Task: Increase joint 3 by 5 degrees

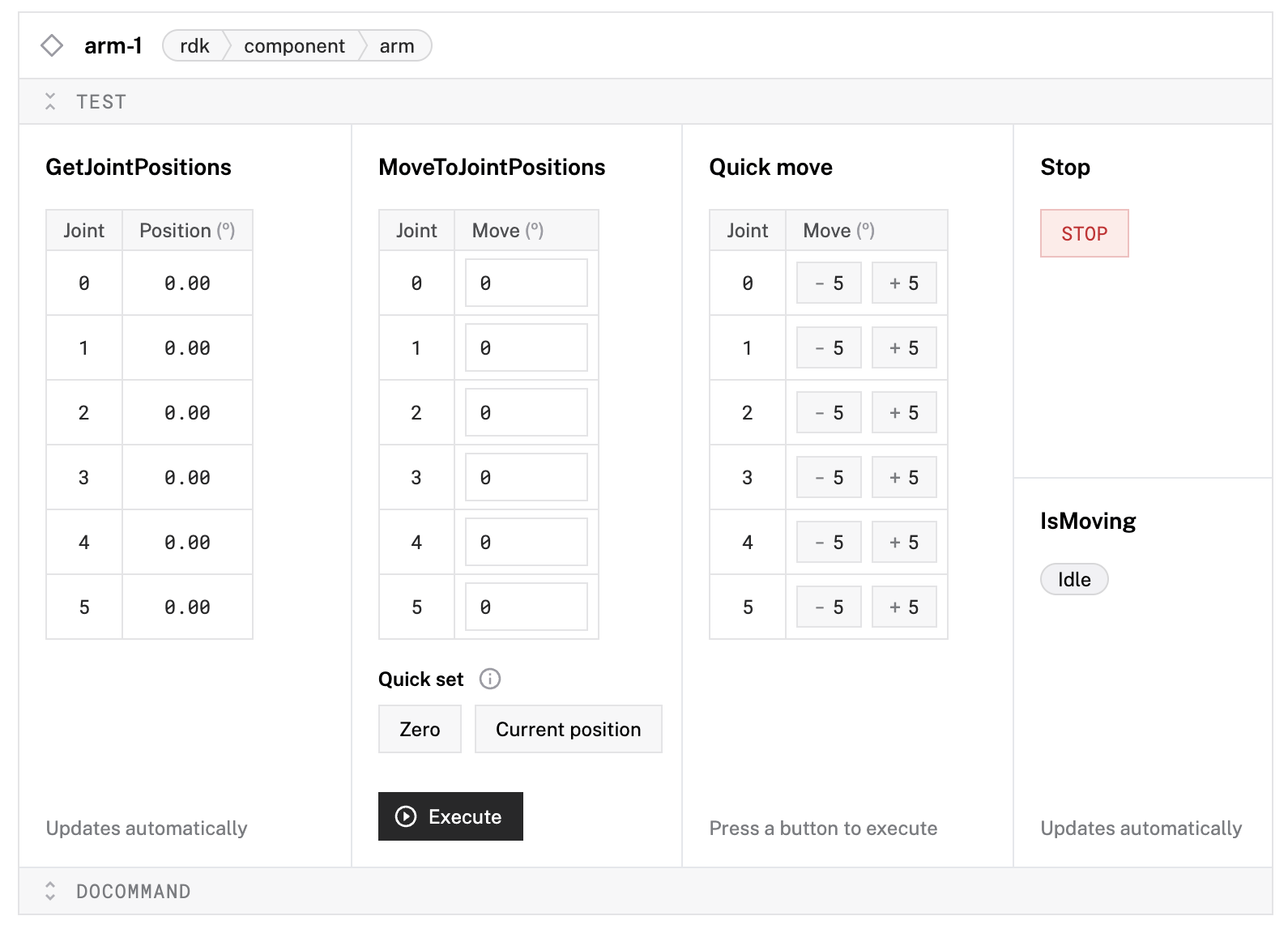Action: [x=904, y=477]
